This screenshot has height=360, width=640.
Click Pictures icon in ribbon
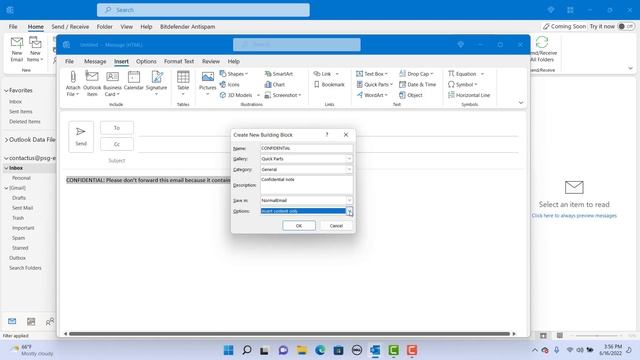(207, 84)
